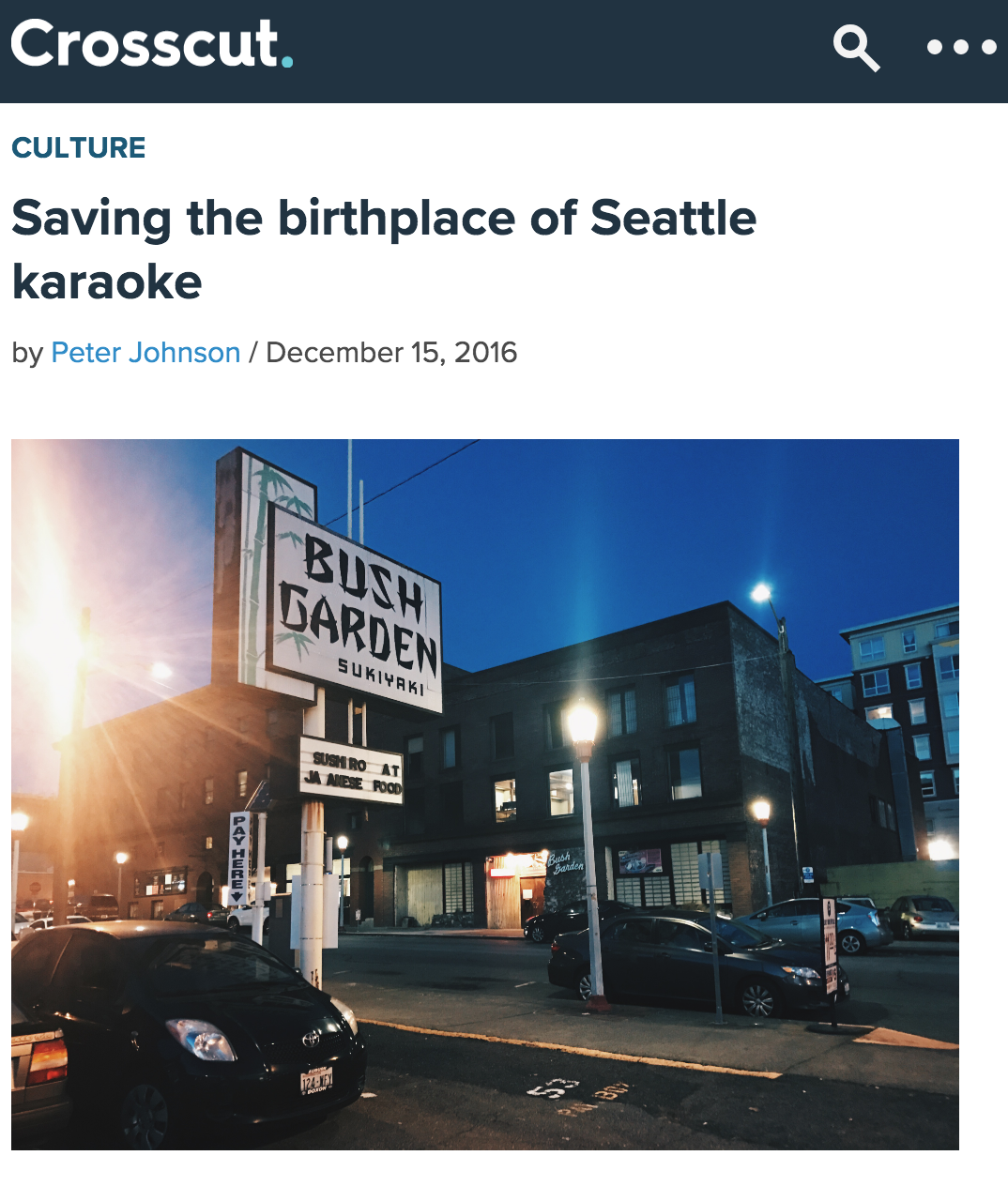Click the painted parking number on pavement
Viewport: 1008px width, 1186px height.
click(554, 1089)
